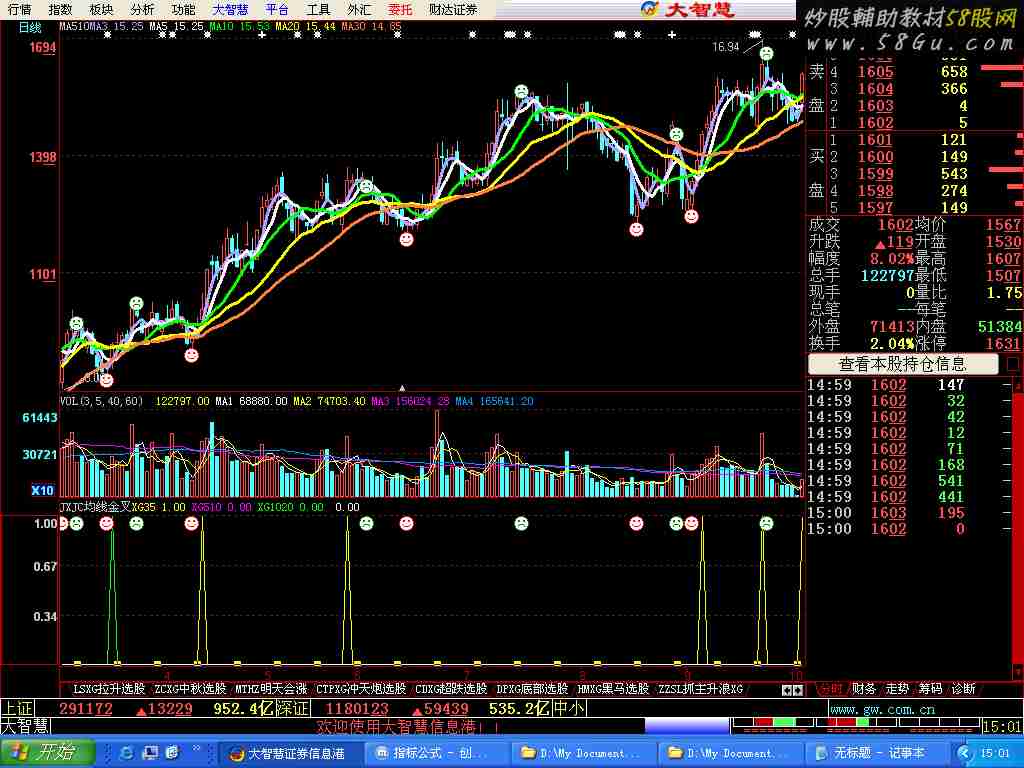Click the buy-3 price 1599

pyautogui.click(x=875, y=174)
